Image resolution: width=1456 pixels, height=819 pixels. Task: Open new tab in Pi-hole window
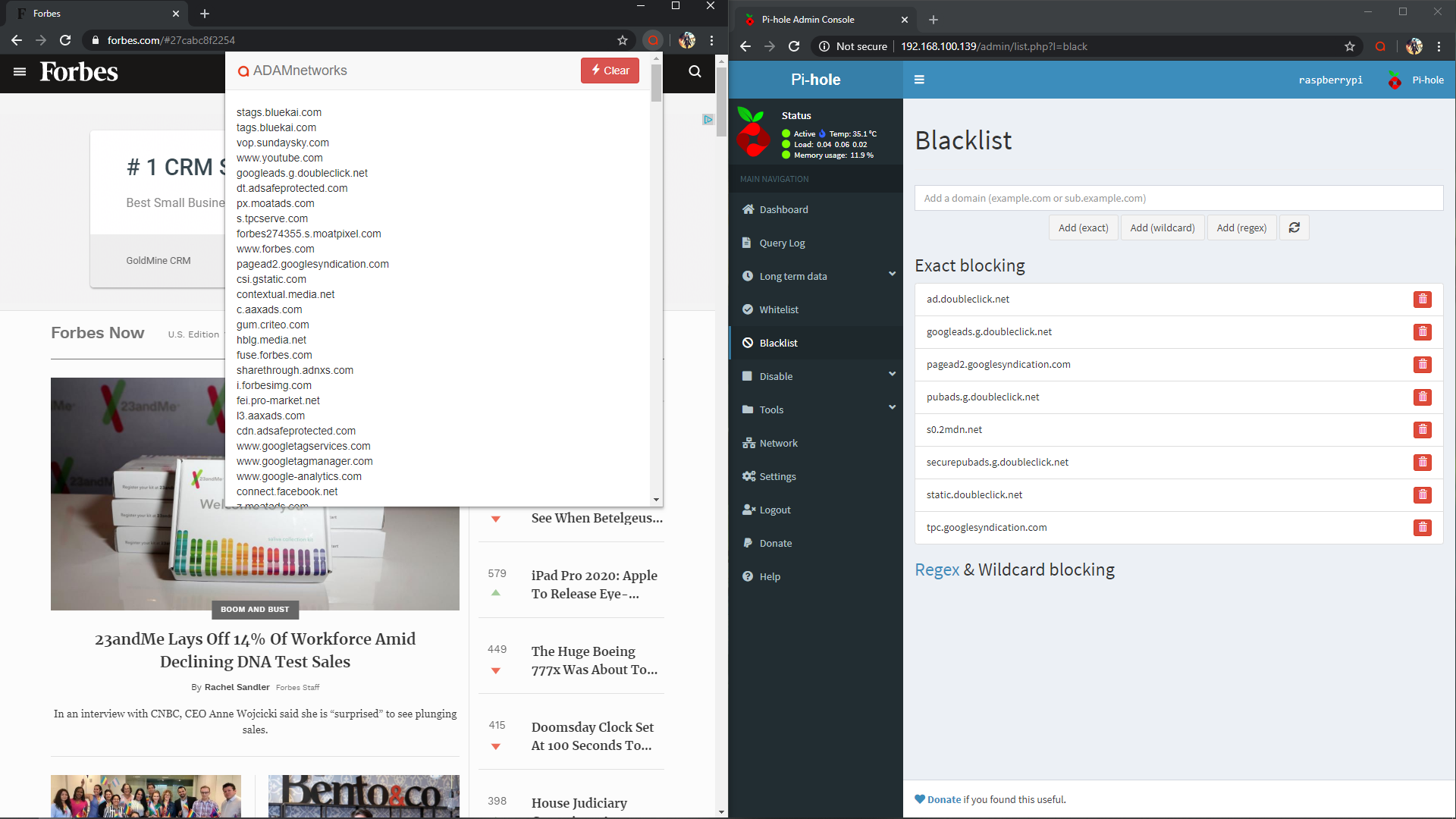point(934,20)
